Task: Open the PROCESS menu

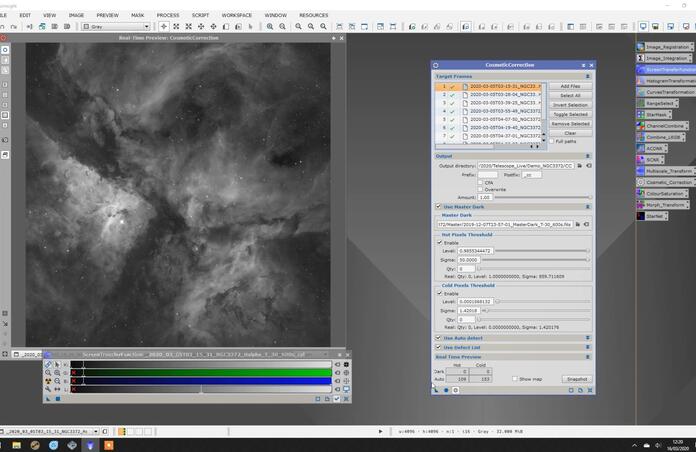Action: [168, 15]
